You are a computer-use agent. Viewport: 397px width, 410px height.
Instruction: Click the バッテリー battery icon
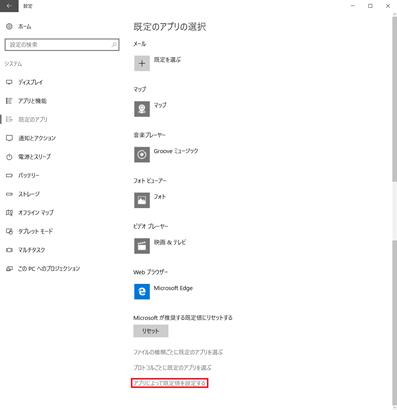tap(9, 175)
